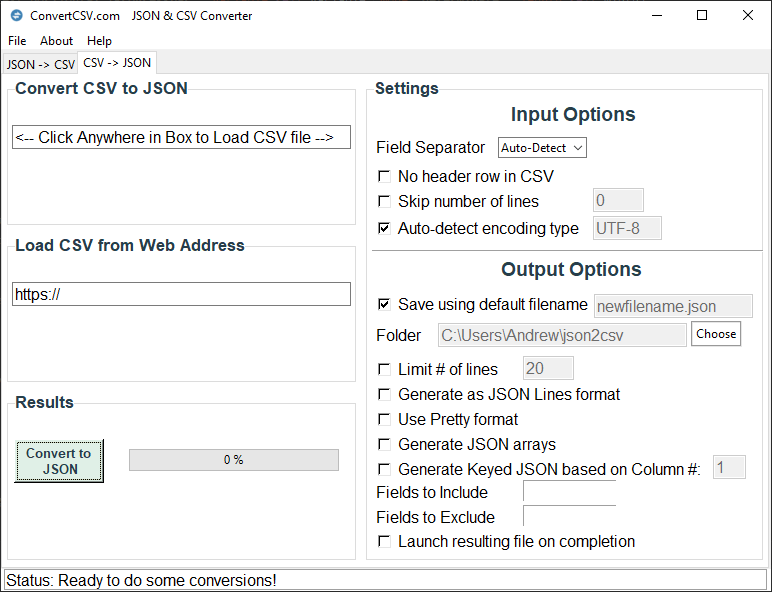Enable the No header row in CSV checkbox
This screenshot has height=592, width=772.
(384, 176)
